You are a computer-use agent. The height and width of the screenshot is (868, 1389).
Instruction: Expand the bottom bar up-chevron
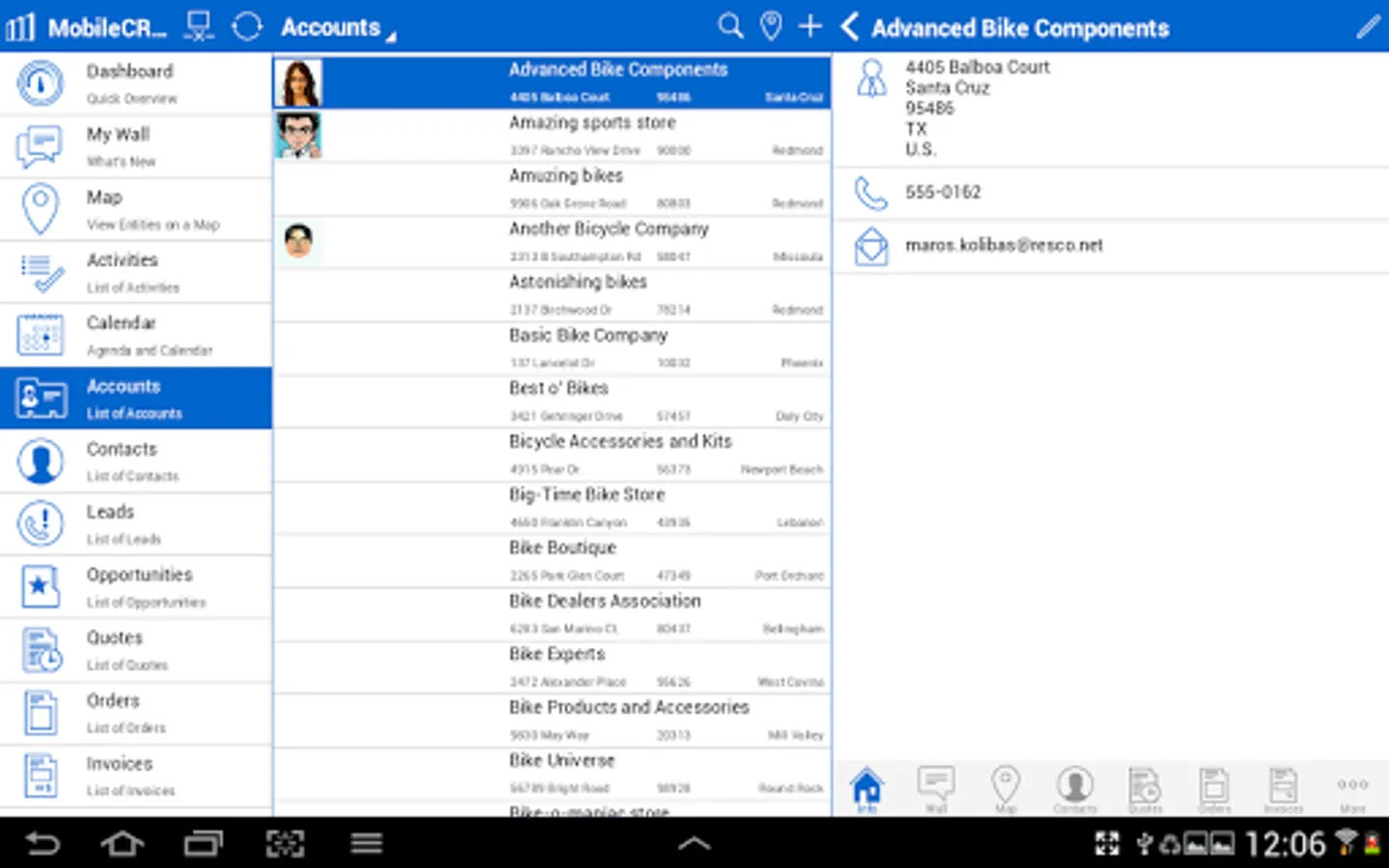694,844
